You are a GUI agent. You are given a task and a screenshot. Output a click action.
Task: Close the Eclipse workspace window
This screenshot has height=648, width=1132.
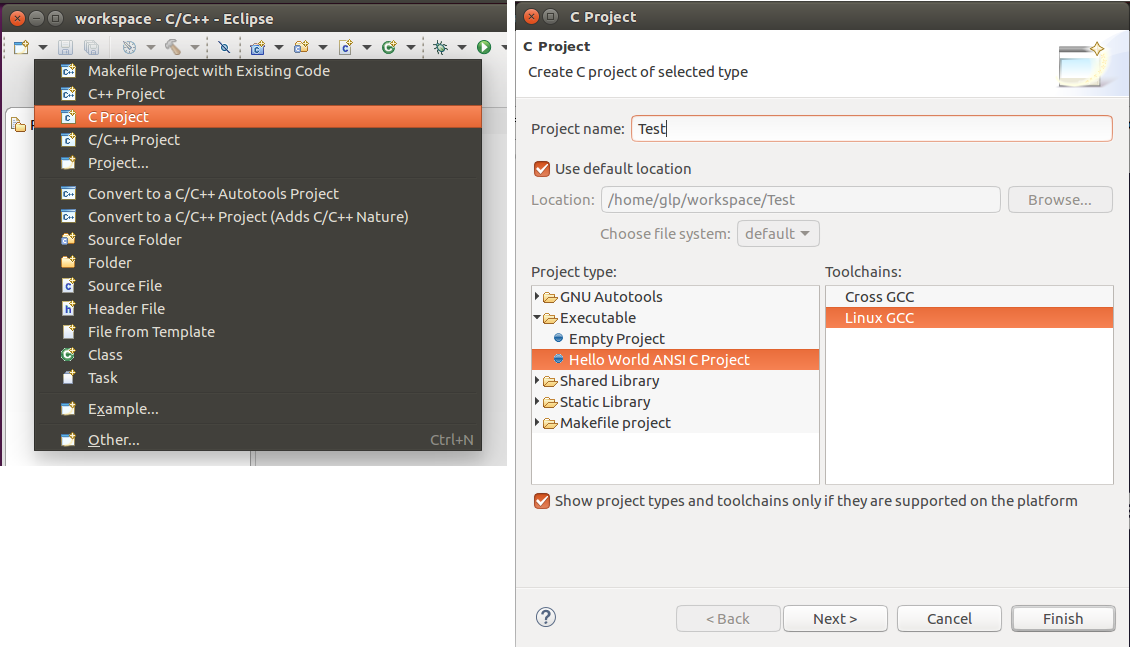pyautogui.click(x=17, y=18)
